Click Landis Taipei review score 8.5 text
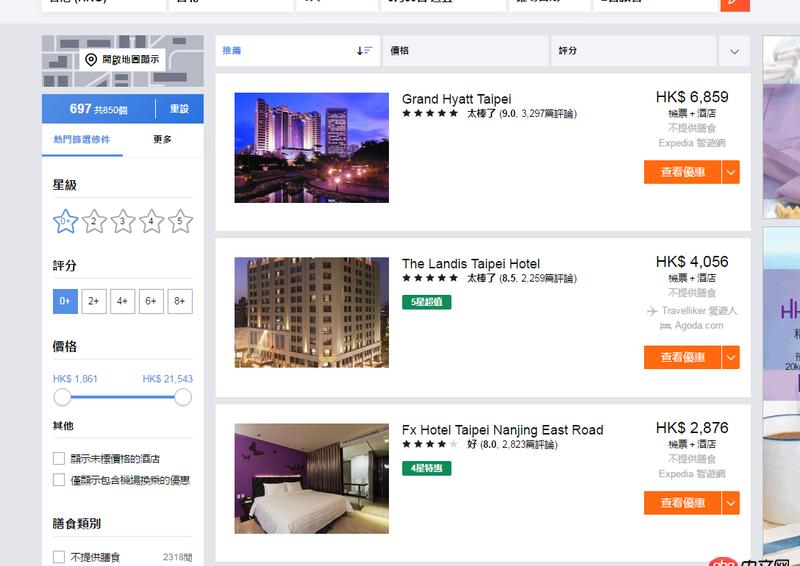The image size is (800, 566). click(509, 278)
